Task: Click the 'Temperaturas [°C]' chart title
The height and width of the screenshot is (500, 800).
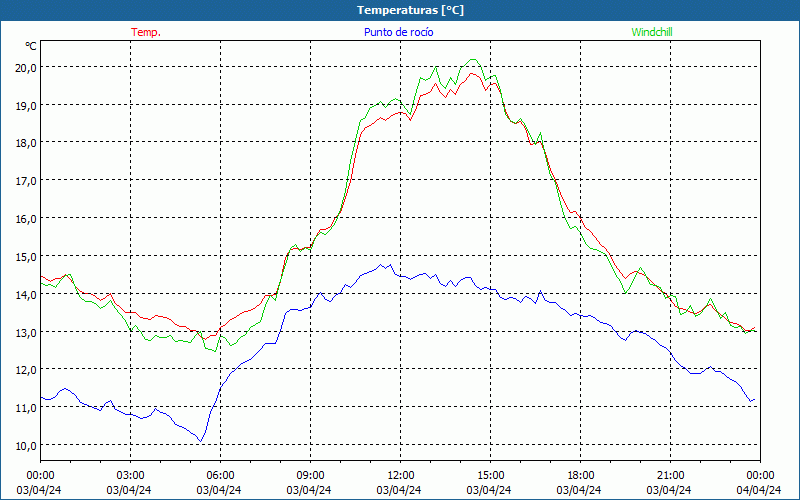Action: 410,10
